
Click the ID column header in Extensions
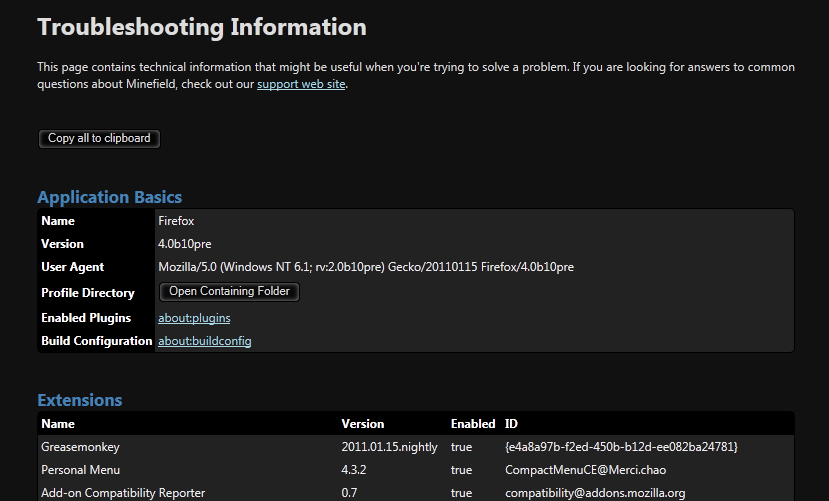pos(511,424)
